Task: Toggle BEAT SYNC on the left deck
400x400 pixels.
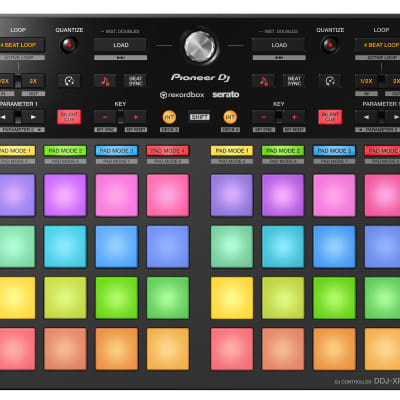Action: point(135,81)
